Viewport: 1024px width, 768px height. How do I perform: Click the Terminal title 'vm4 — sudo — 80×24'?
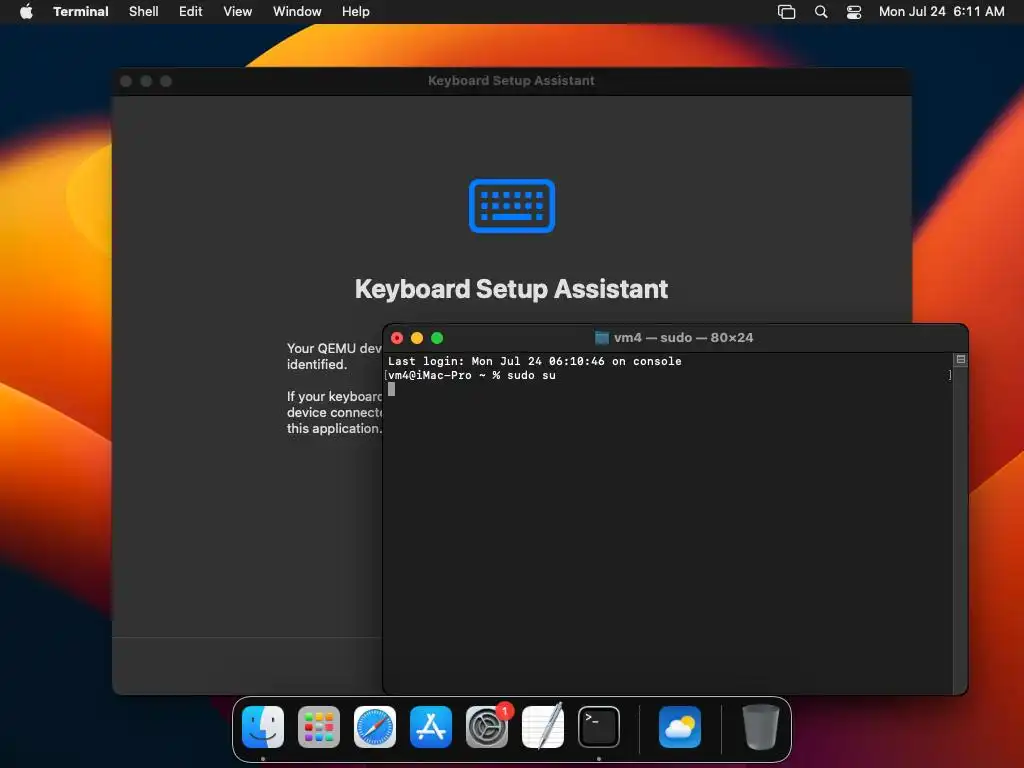coord(683,338)
